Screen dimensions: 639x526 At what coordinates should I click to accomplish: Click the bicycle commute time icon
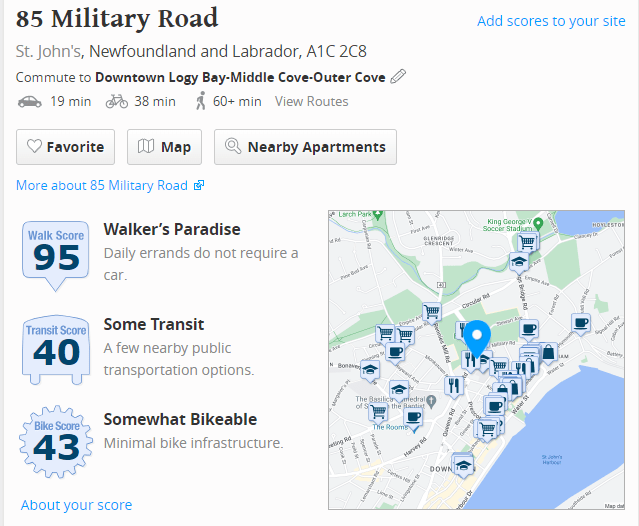[x=117, y=101]
